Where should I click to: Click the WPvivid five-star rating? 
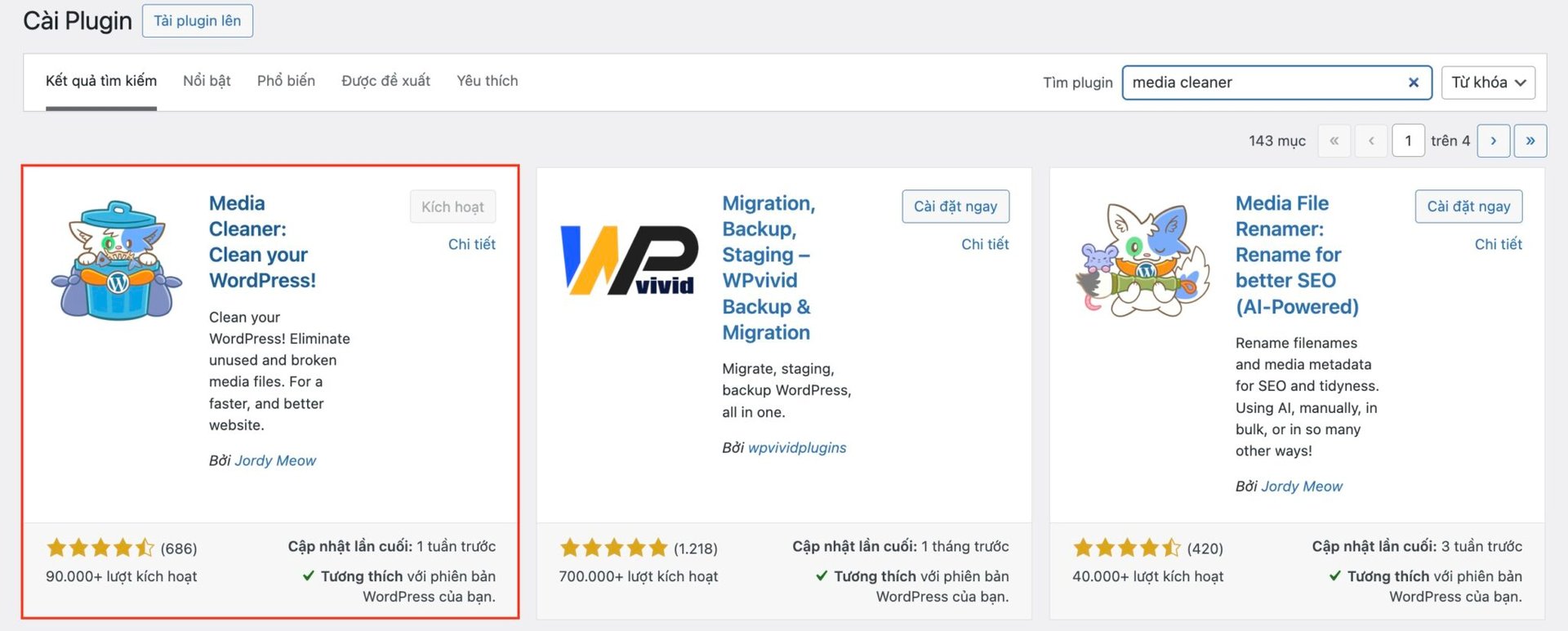tap(613, 548)
